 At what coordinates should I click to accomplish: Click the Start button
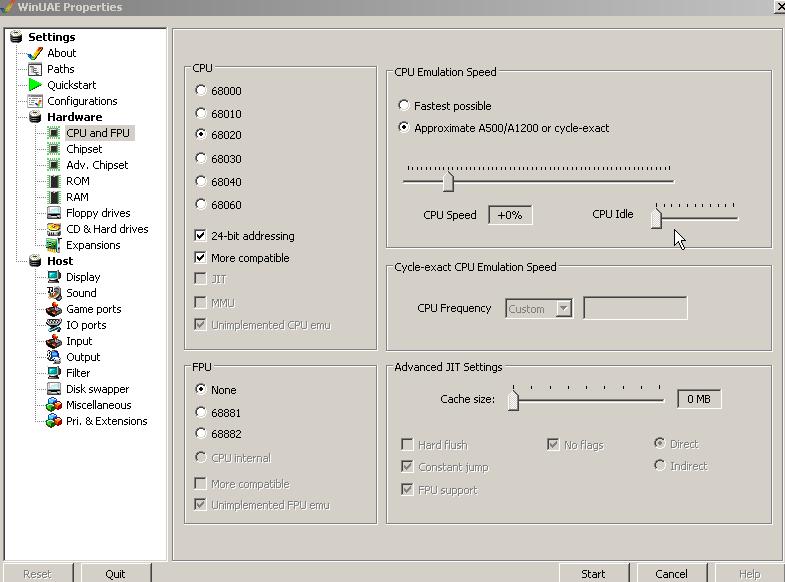pos(593,573)
